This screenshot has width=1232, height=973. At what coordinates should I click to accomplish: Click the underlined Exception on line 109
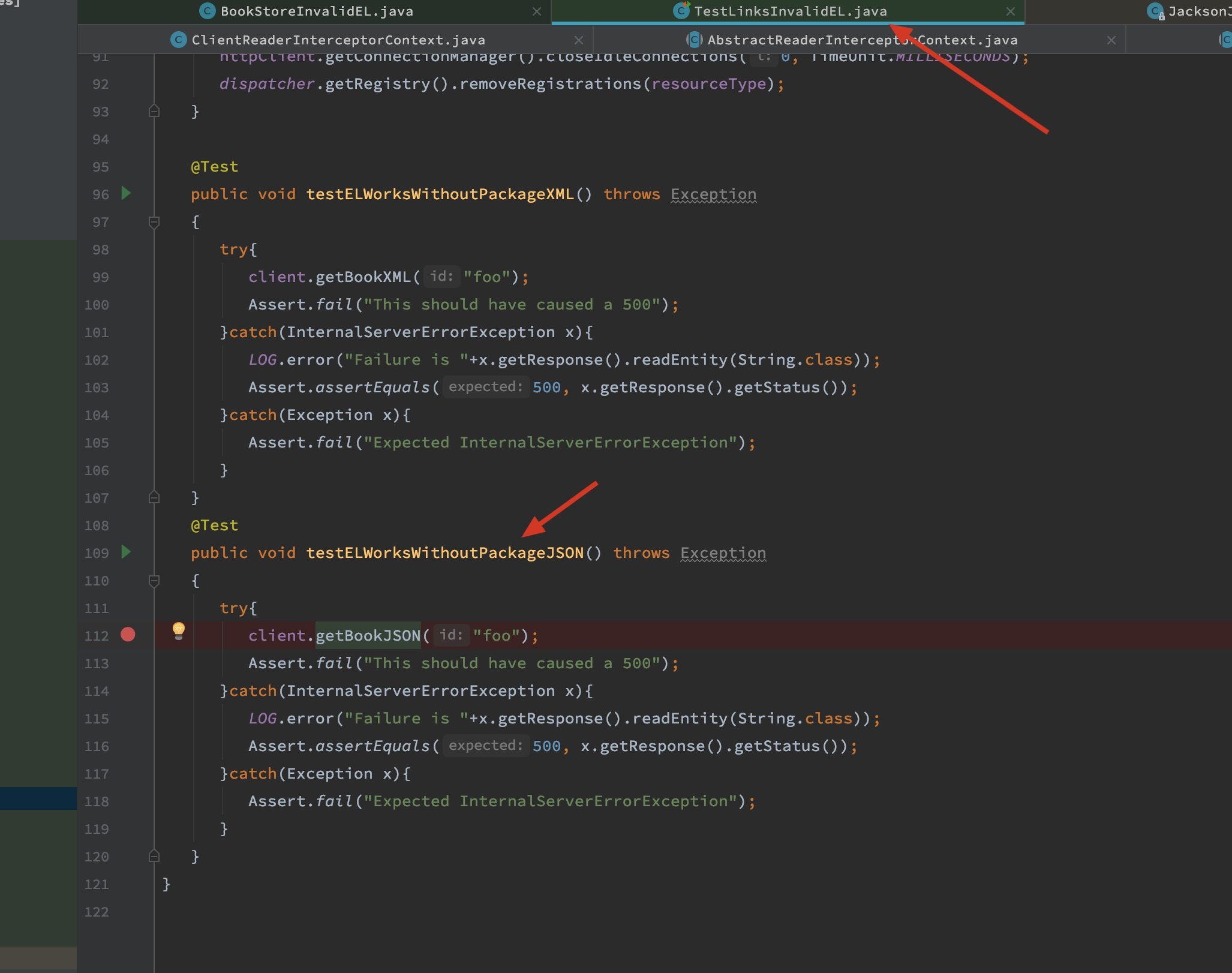(x=723, y=553)
